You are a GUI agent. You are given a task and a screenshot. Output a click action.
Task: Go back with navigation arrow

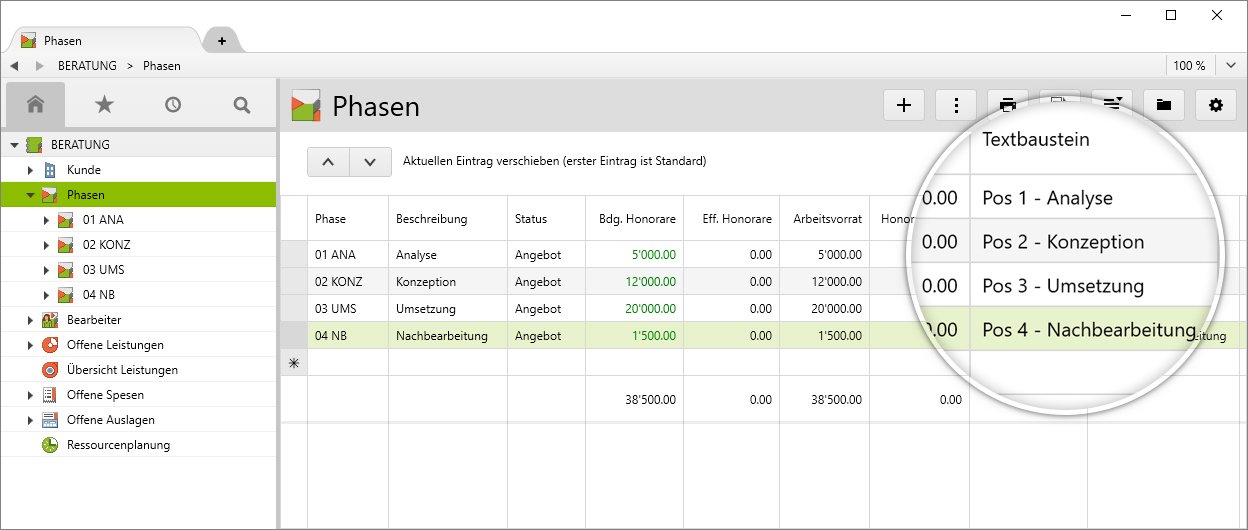coord(14,66)
